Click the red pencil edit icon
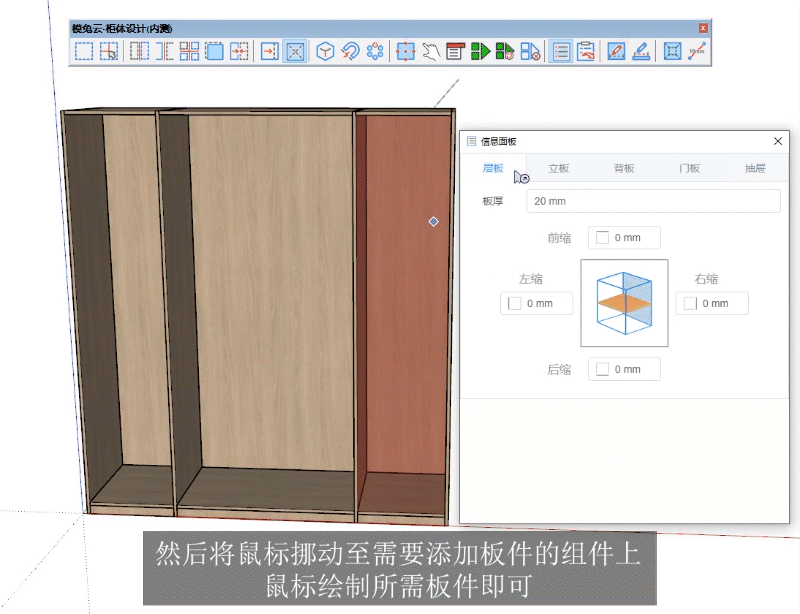The width and height of the screenshot is (800, 614). [617, 51]
